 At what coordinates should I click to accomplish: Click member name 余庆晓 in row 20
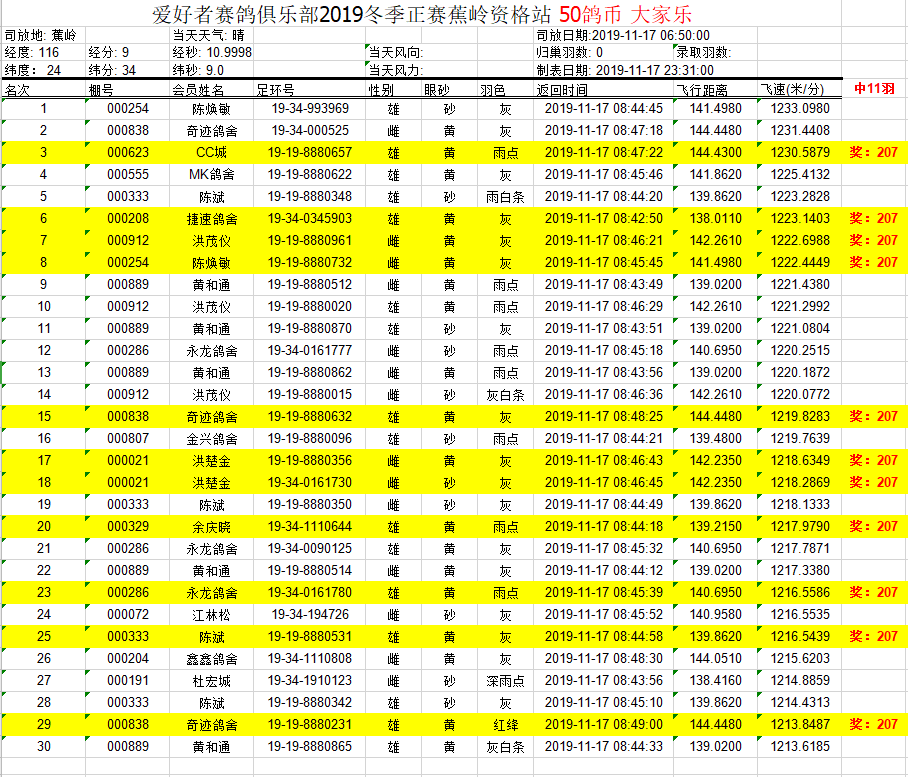coord(211,527)
